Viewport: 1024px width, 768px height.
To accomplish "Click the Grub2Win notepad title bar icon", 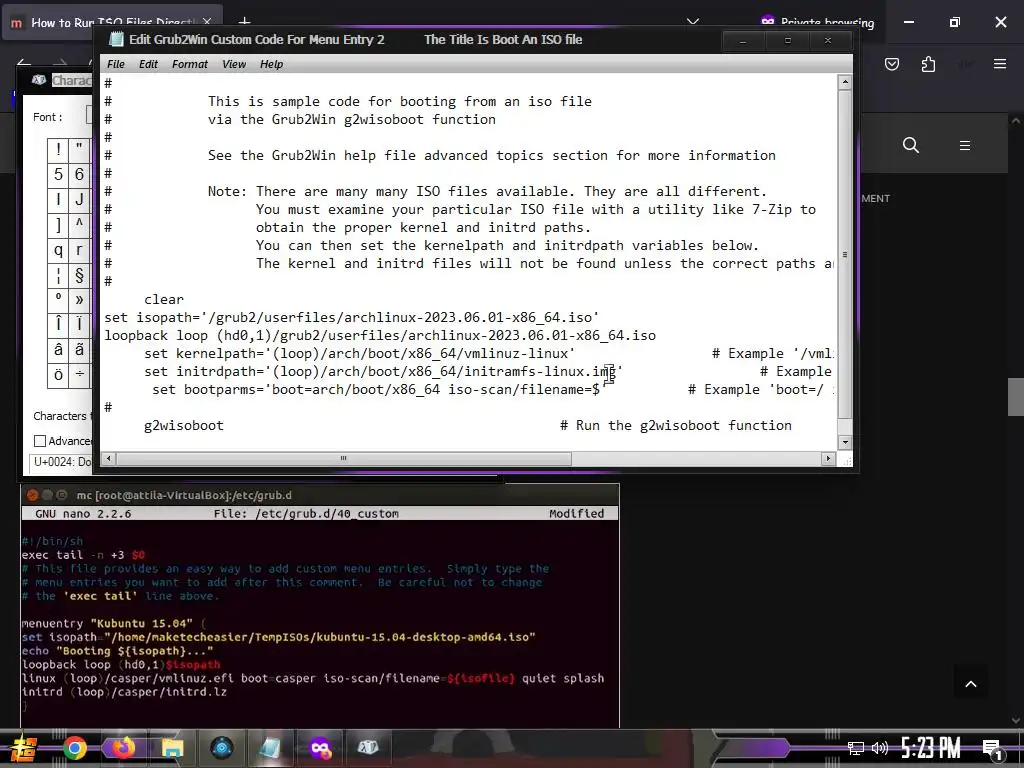I will [x=116, y=40].
